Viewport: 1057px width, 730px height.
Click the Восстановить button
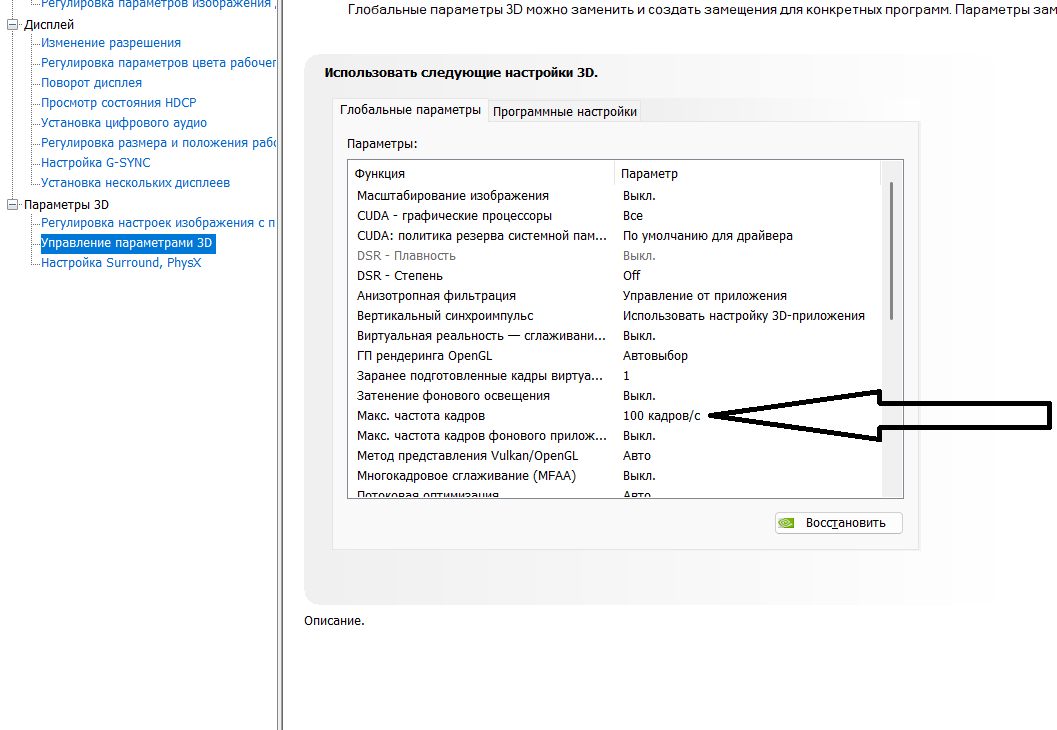tap(839, 523)
